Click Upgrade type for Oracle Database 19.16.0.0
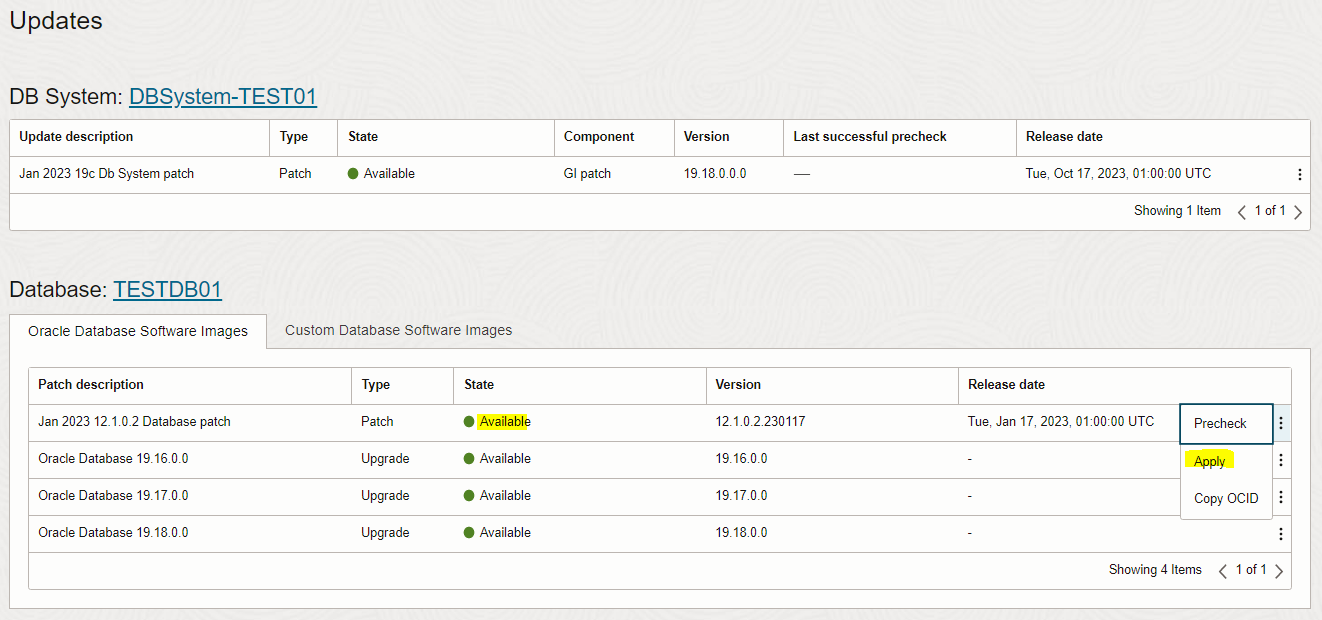The height and width of the screenshot is (620, 1322). click(x=385, y=459)
